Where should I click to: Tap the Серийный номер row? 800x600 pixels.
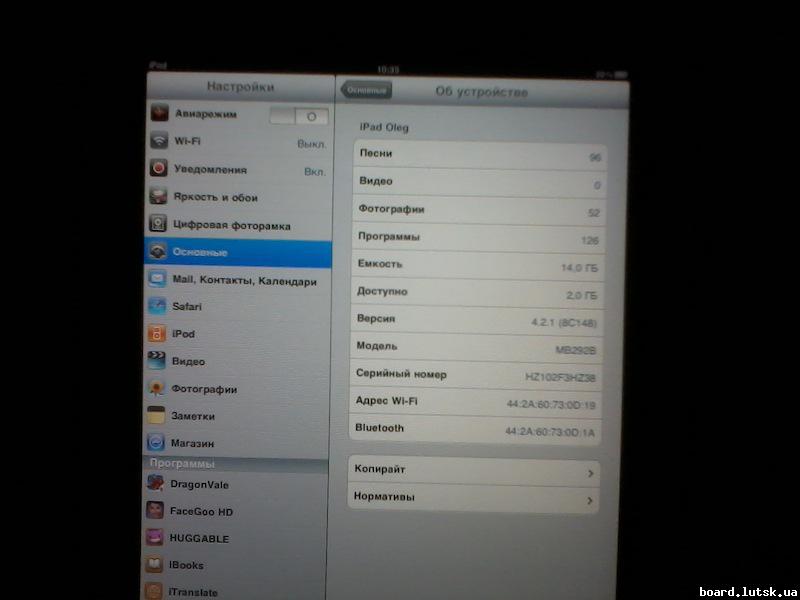473,372
